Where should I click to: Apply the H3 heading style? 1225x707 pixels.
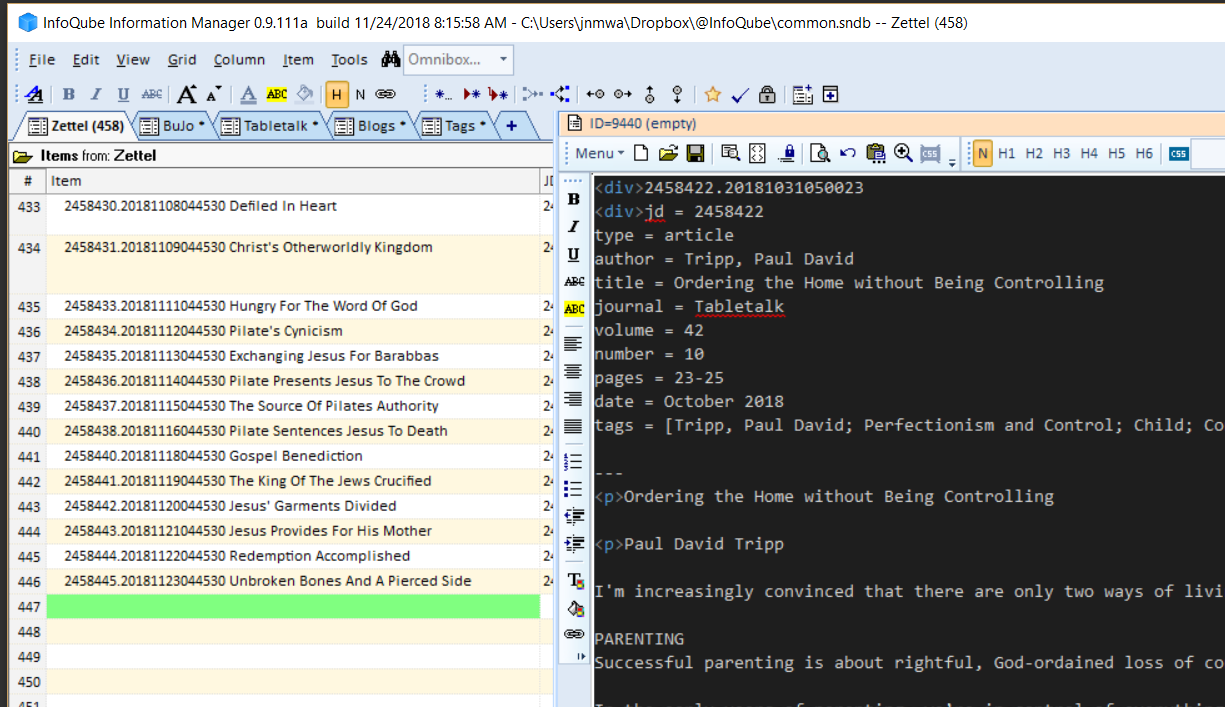(x=1062, y=153)
